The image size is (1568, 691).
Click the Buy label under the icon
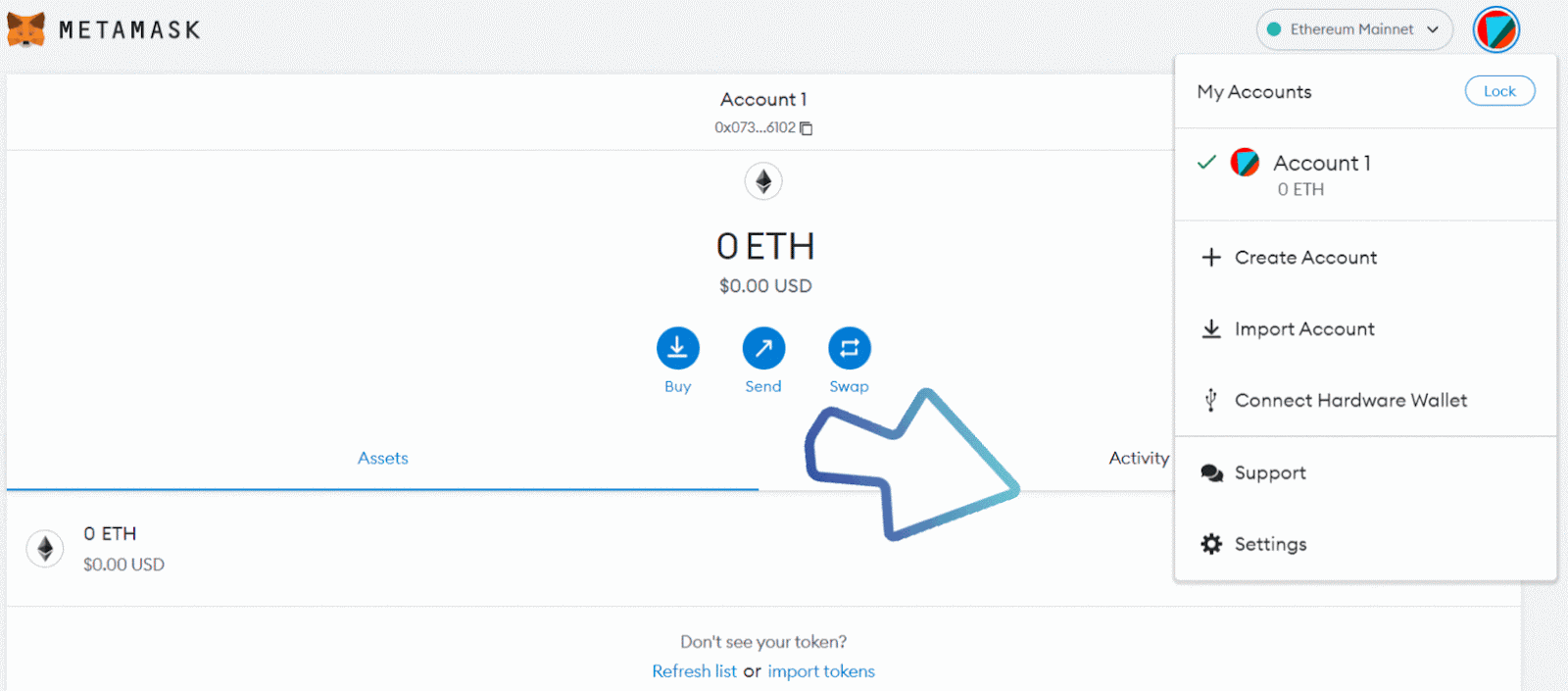677,386
